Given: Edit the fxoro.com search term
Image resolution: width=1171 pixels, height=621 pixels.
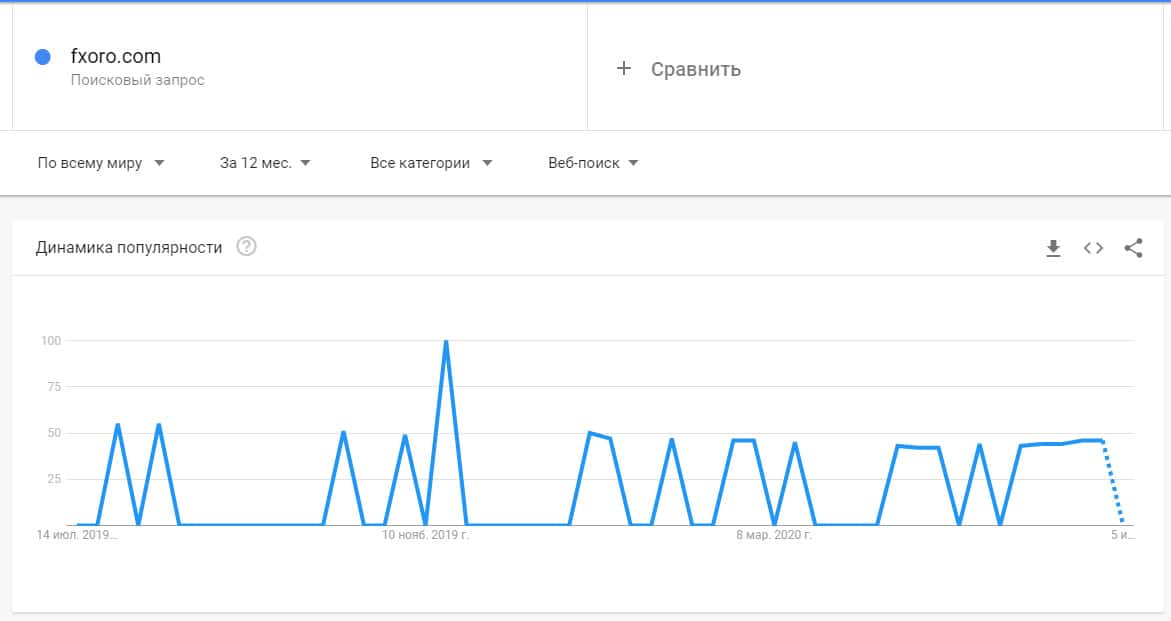Looking at the screenshot, I should click(x=116, y=56).
